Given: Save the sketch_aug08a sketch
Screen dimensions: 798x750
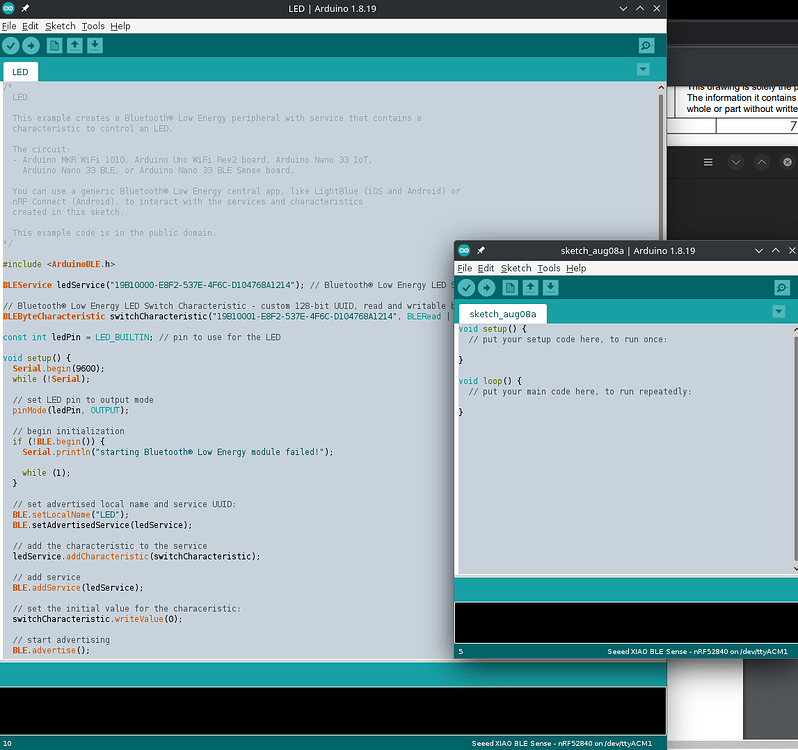Looking at the screenshot, I should (x=550, y=288).
